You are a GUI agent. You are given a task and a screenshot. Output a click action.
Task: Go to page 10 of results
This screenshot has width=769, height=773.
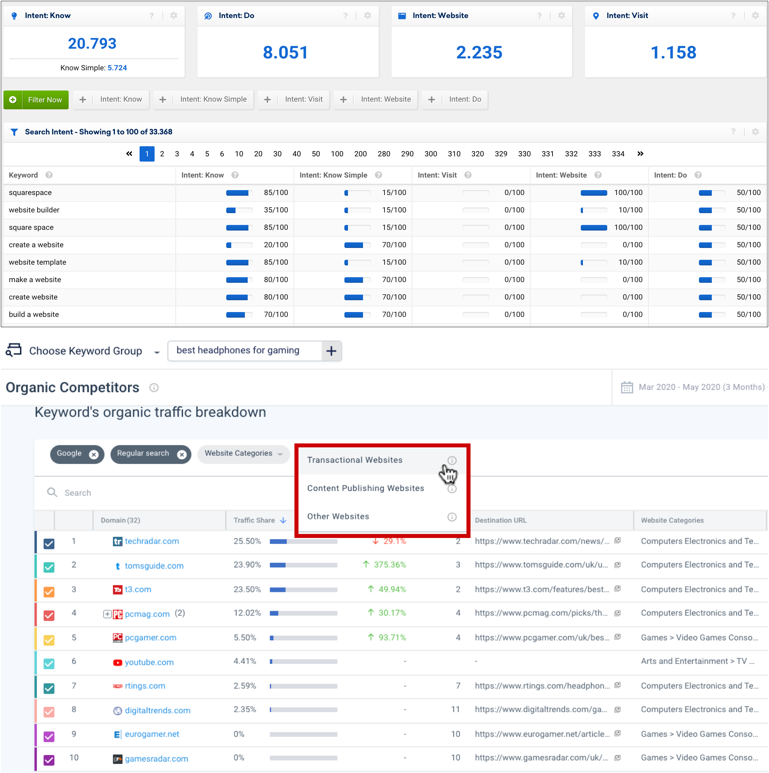pos(239,154)
